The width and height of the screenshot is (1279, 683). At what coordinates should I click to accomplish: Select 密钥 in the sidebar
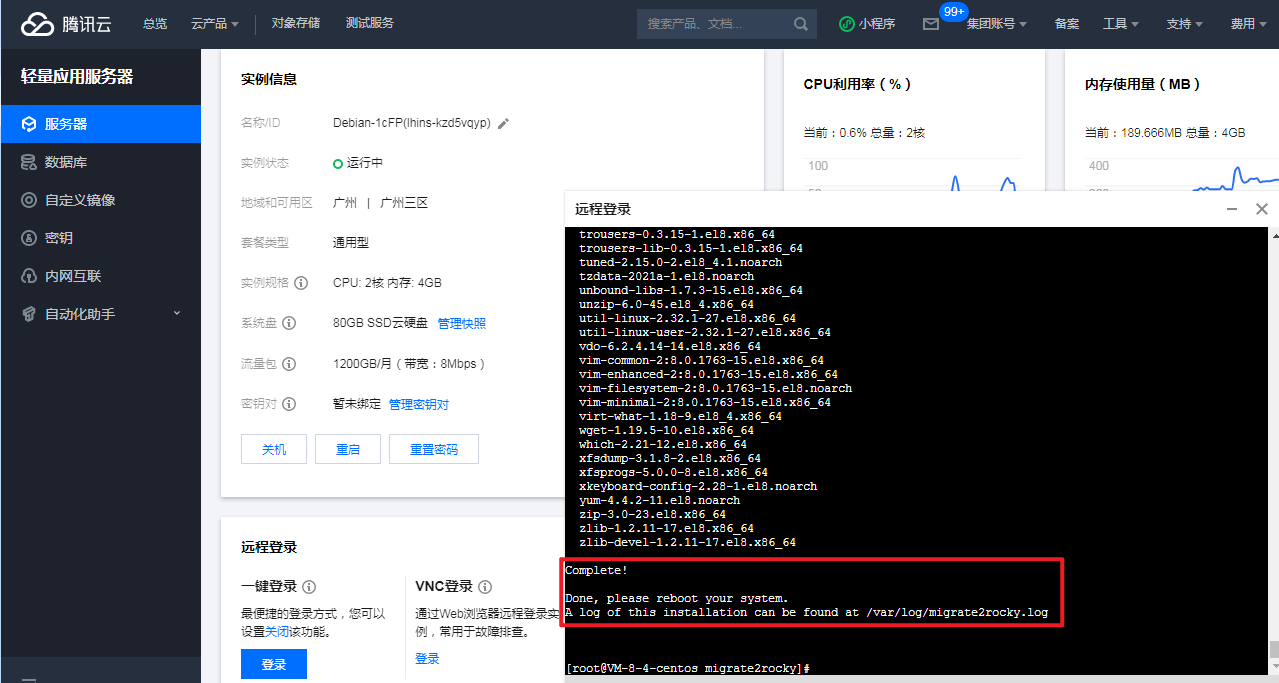[100, 238]
